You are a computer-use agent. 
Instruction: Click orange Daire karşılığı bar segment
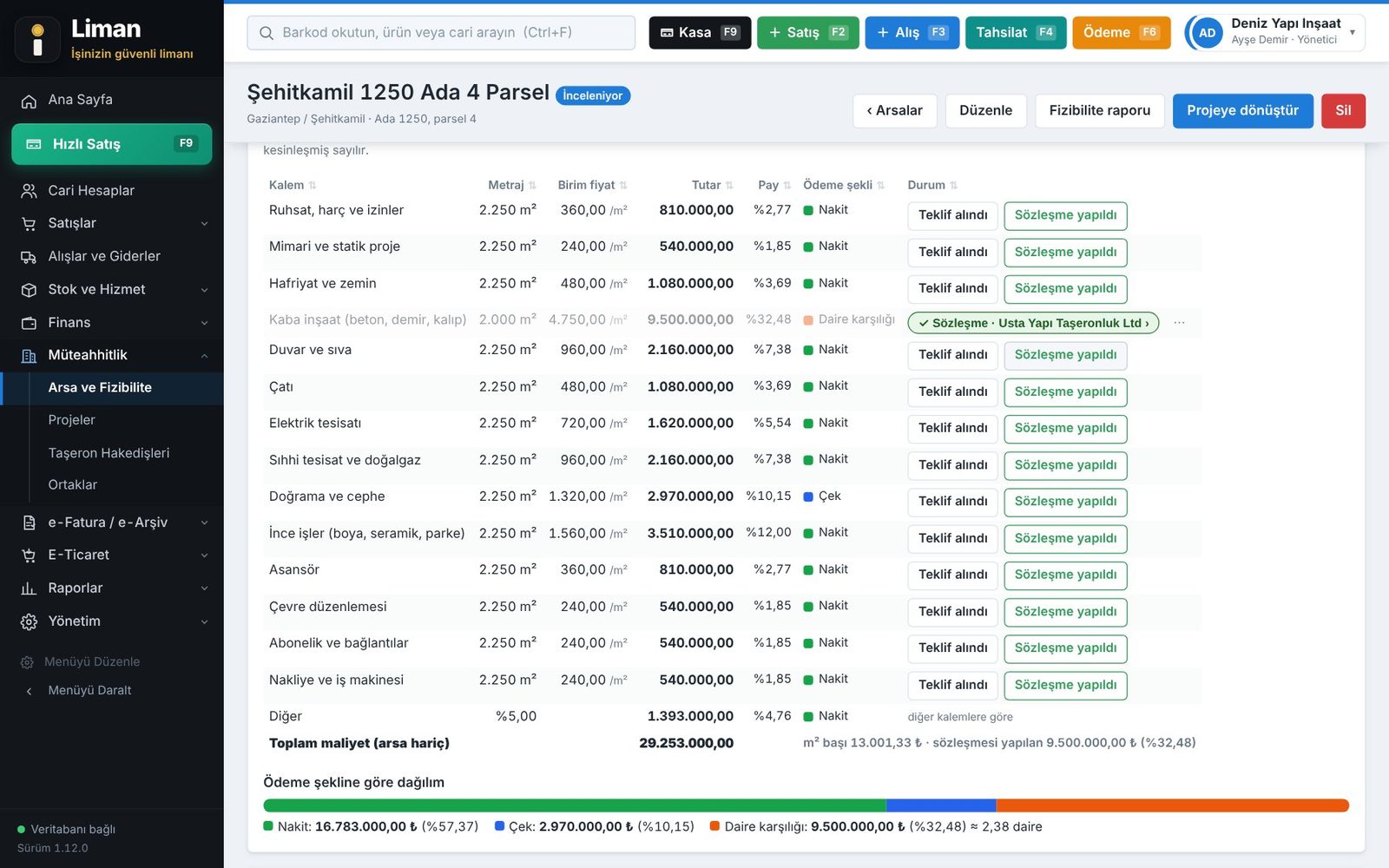tap(1172, 806)
